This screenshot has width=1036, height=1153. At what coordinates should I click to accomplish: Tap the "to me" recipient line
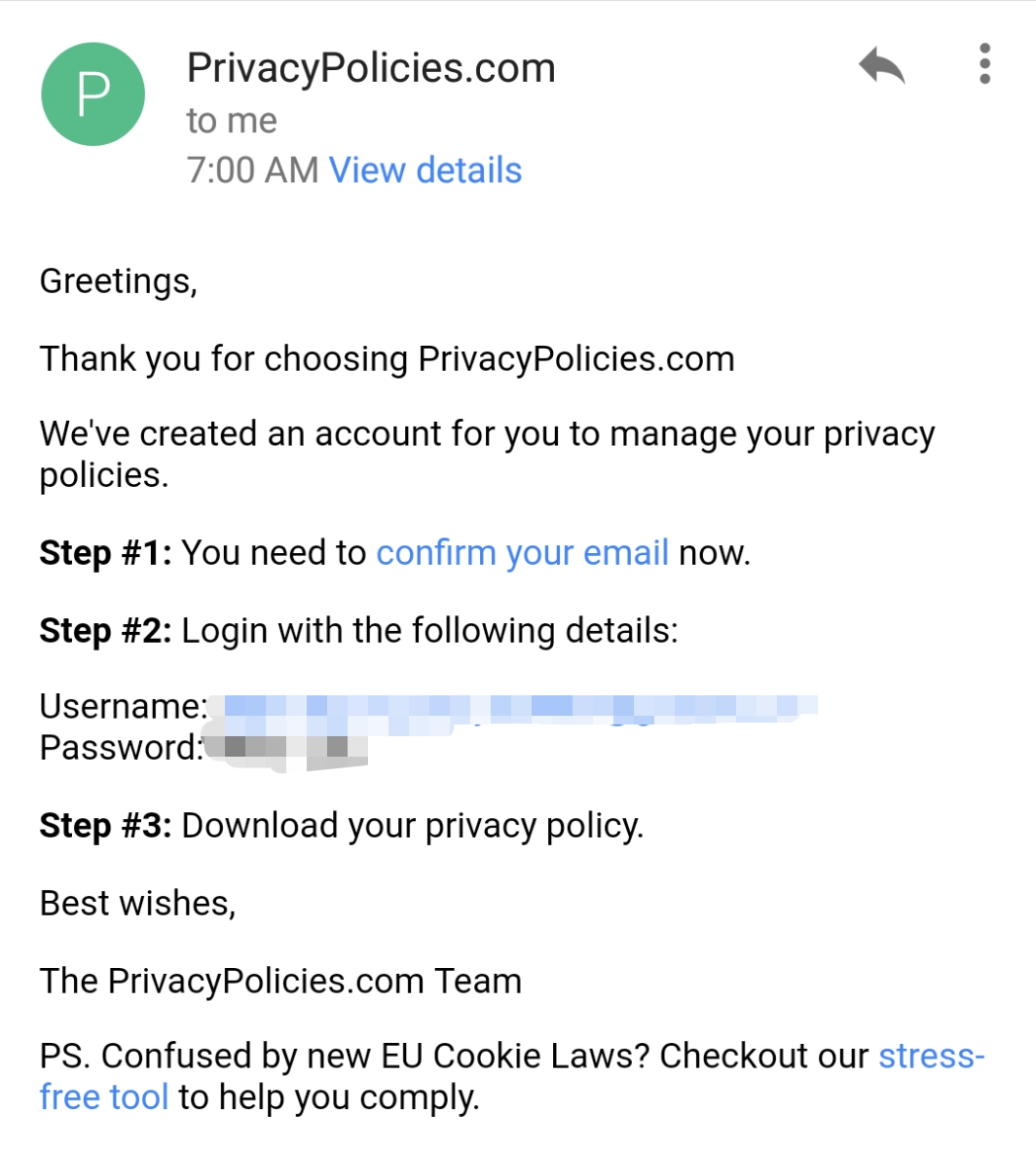232,121
